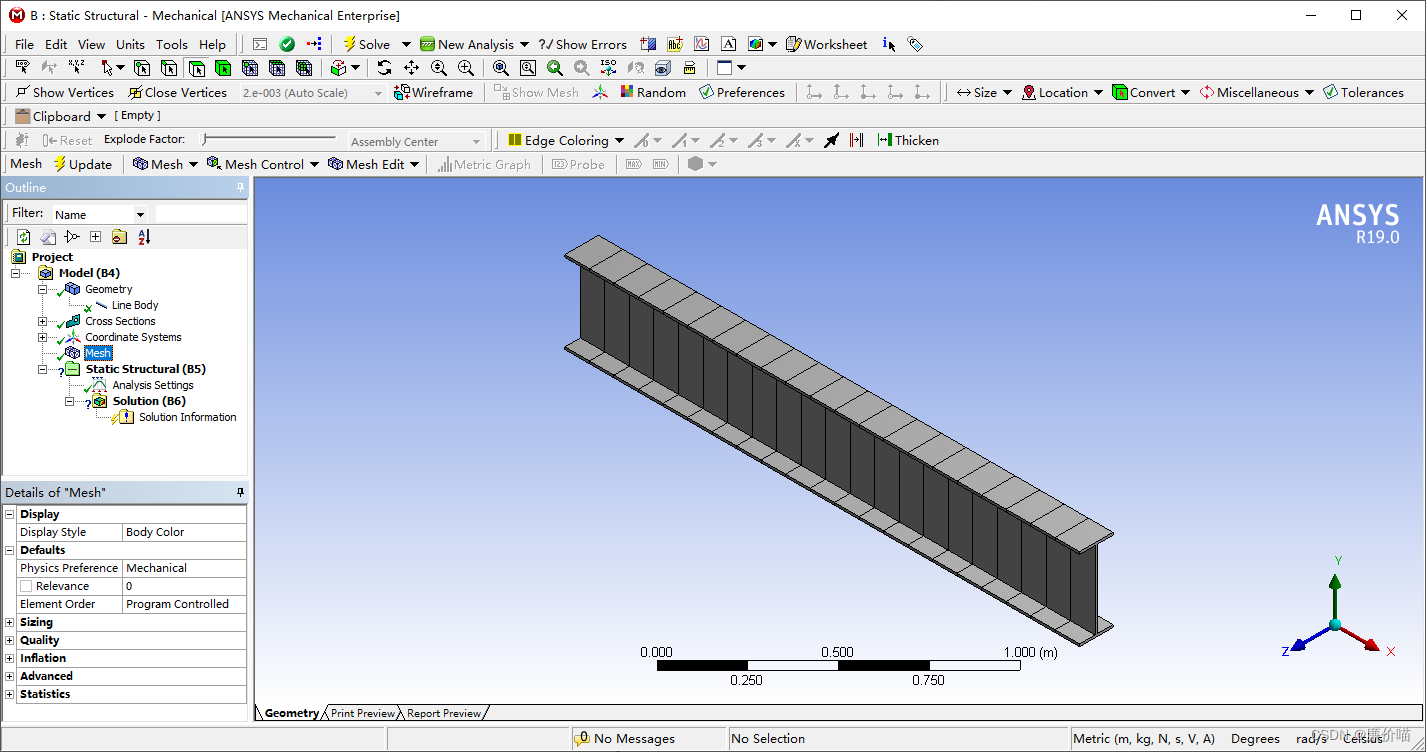Click the Details panel pin icon
The image size is (1426, 752).
point(240,492)
